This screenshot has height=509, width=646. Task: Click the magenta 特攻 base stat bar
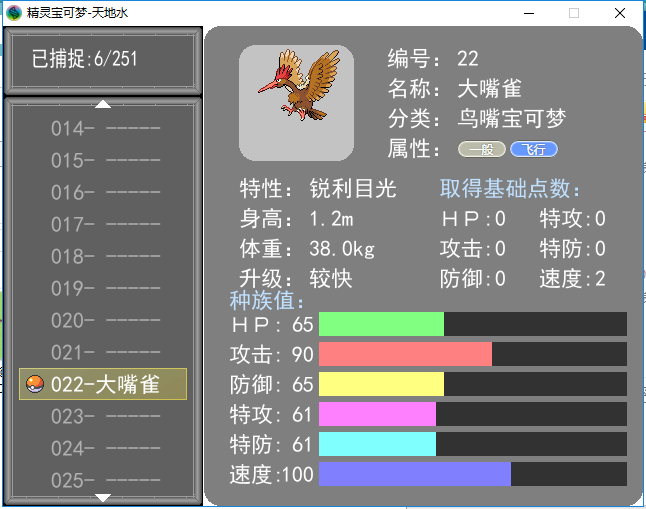point(377,414)
